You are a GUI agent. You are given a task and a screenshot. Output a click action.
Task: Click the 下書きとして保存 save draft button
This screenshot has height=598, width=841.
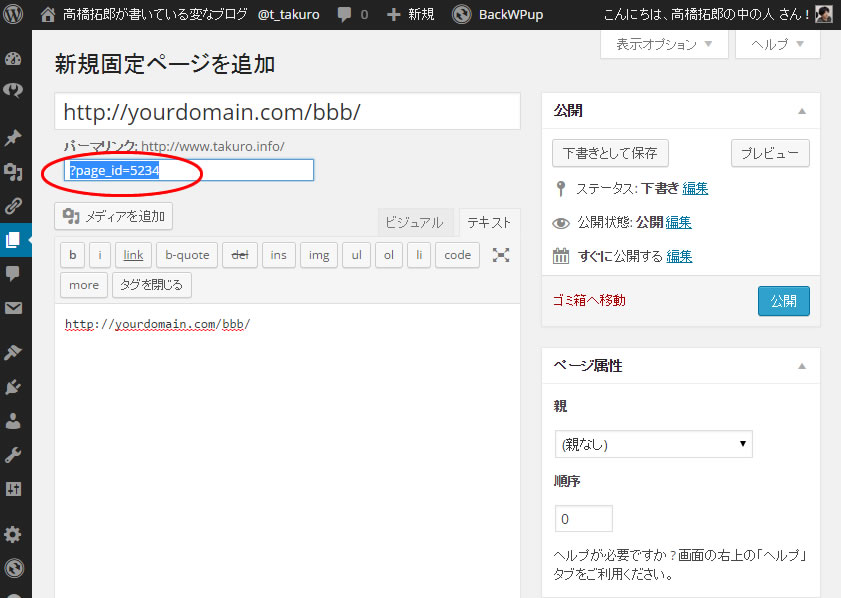click(610, 154)
